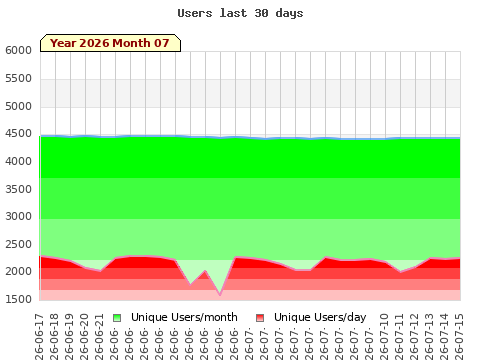Image resolution: width=480 pixels, height=360 pixels.
Task: Click the 26-07-12 date label
Action: tap(414, 337)
